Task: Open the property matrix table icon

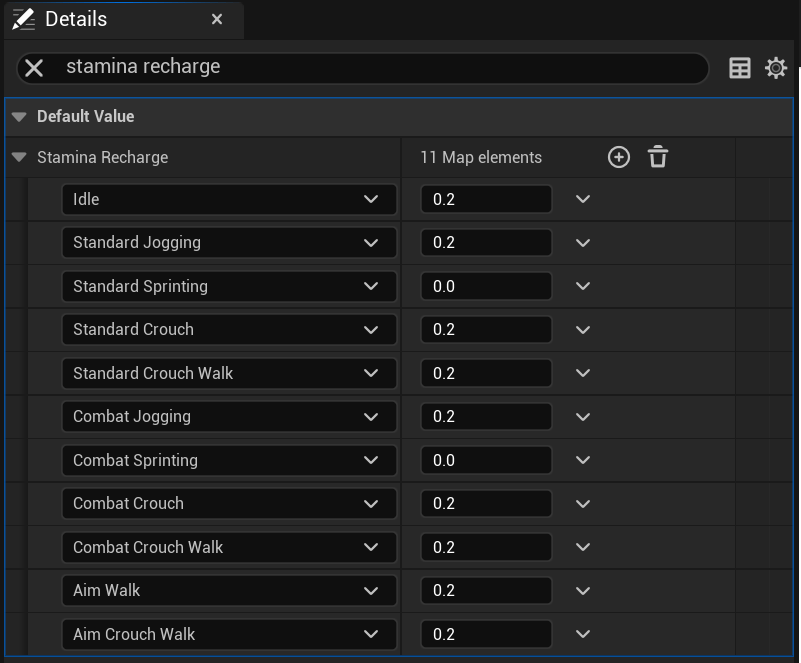Action: [740, 68]
